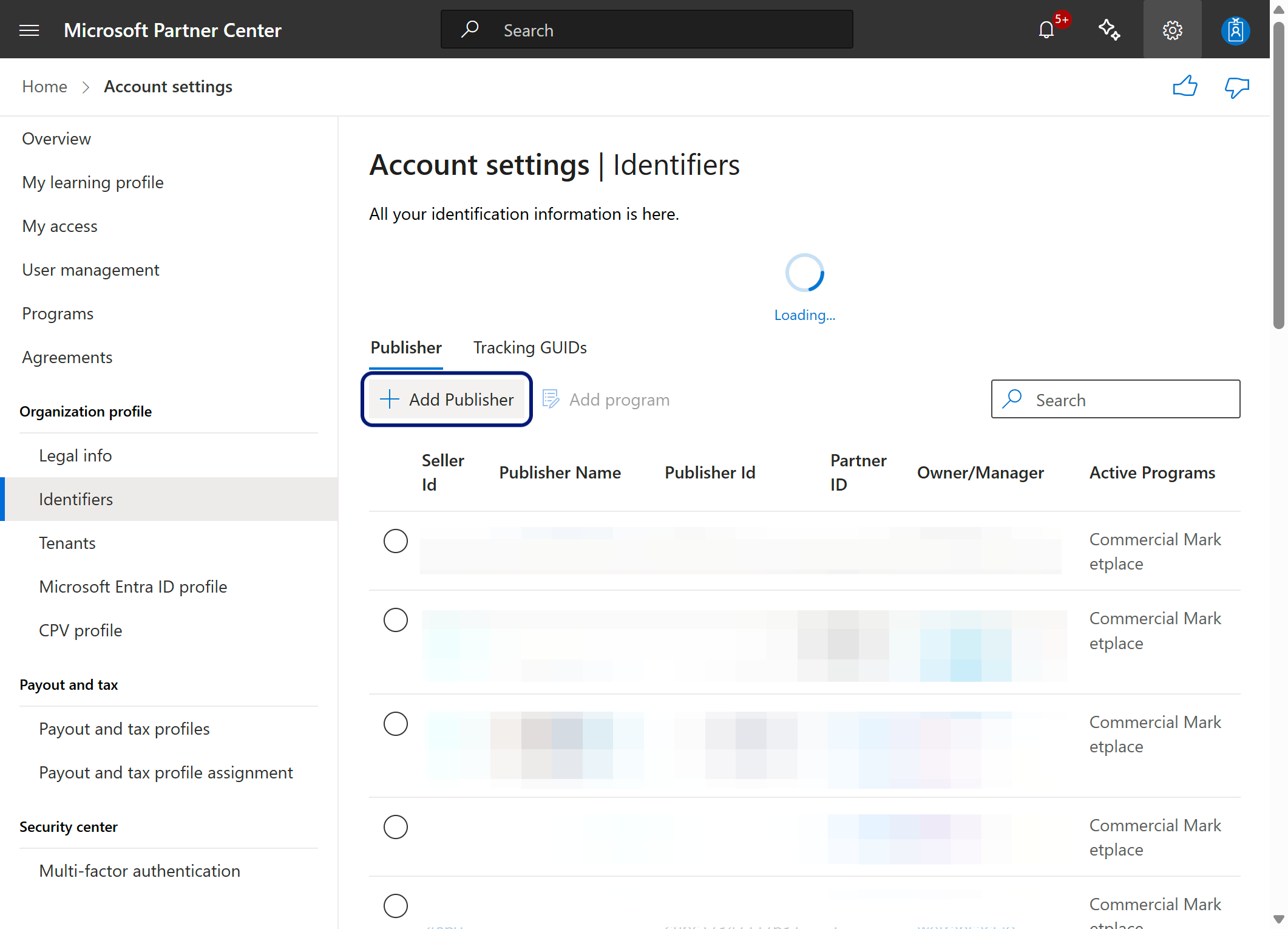
Task: Click the Add program list icon
Action: pos(550,399)
